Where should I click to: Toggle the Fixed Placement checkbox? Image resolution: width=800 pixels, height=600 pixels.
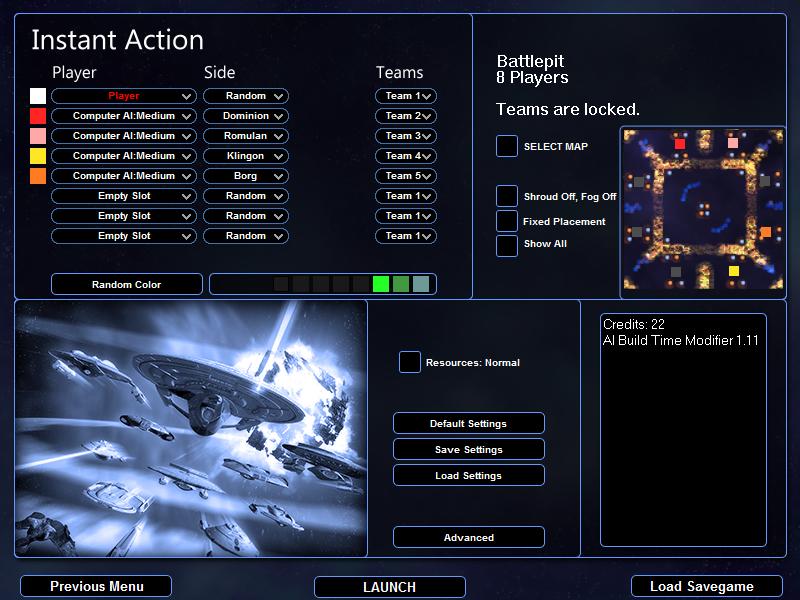click(x=507, y=221)
